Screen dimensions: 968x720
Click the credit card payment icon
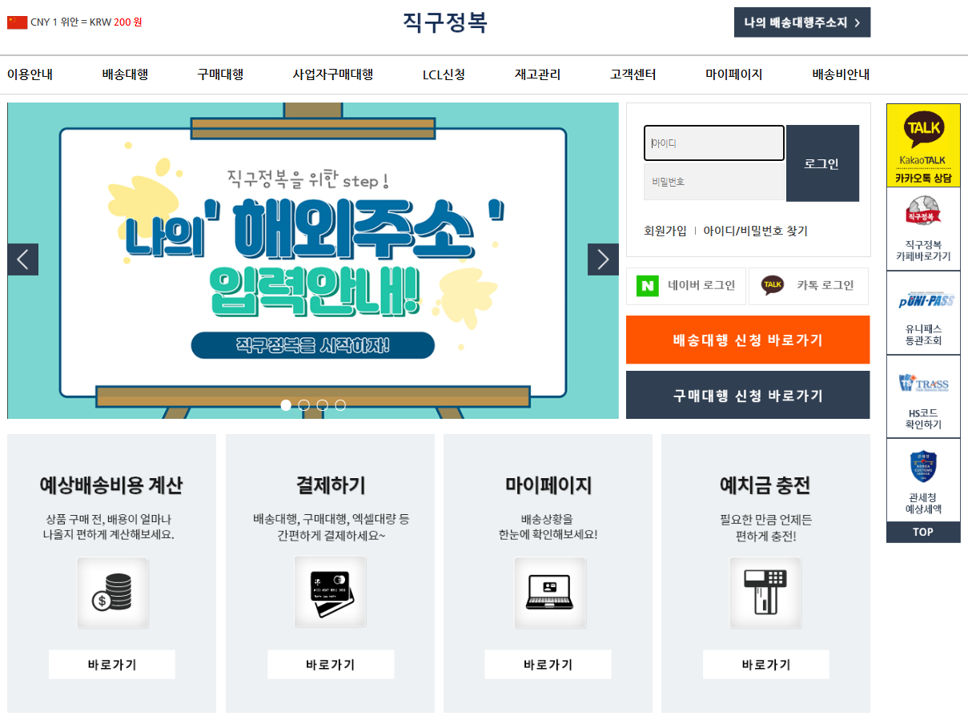pos(331,592)
